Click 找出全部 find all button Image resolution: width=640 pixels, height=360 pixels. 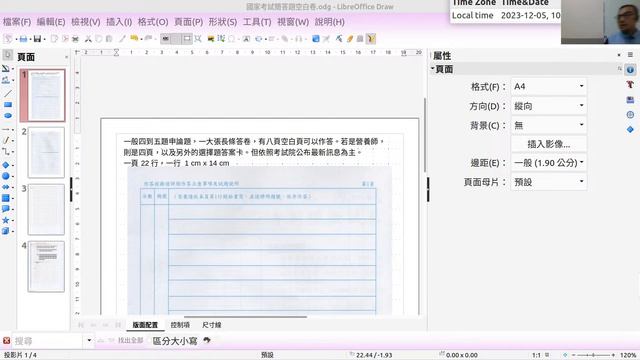click(x=130, y=340)
